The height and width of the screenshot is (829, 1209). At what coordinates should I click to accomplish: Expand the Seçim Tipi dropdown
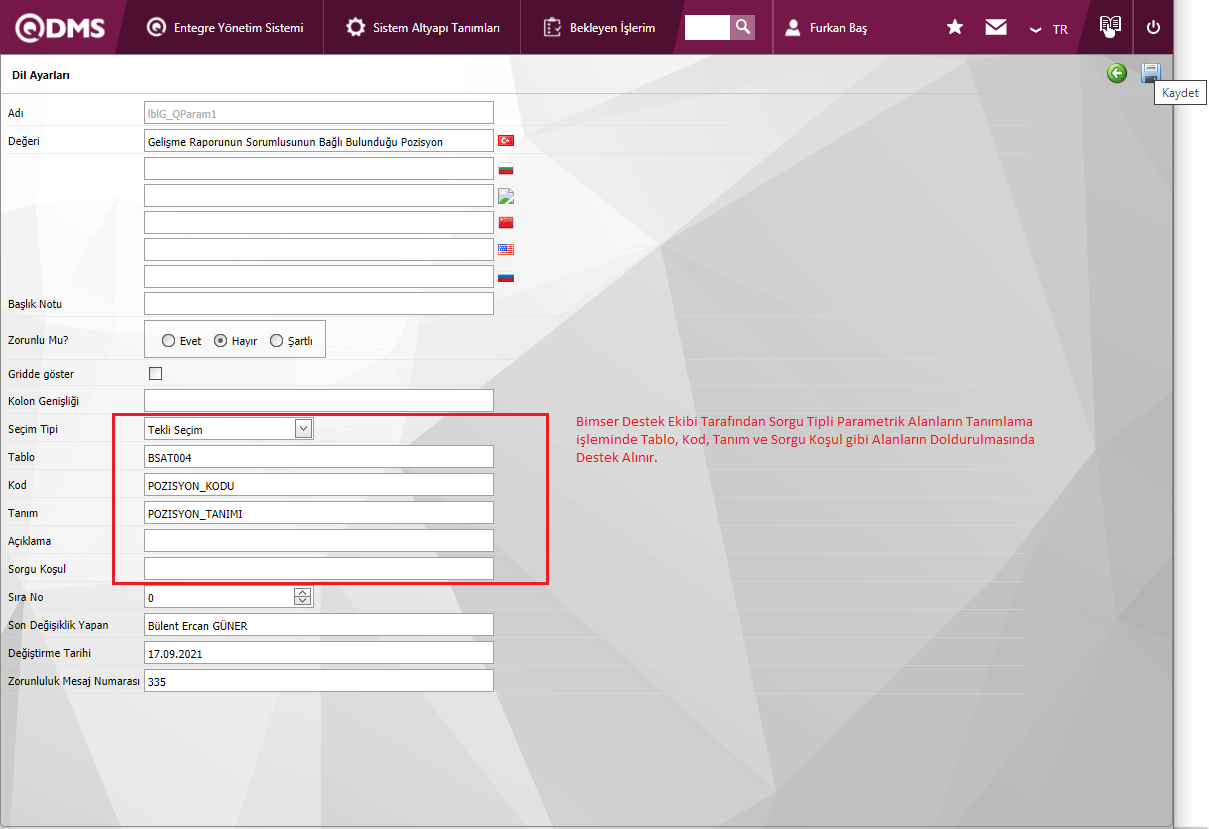(x=304, y=429)
